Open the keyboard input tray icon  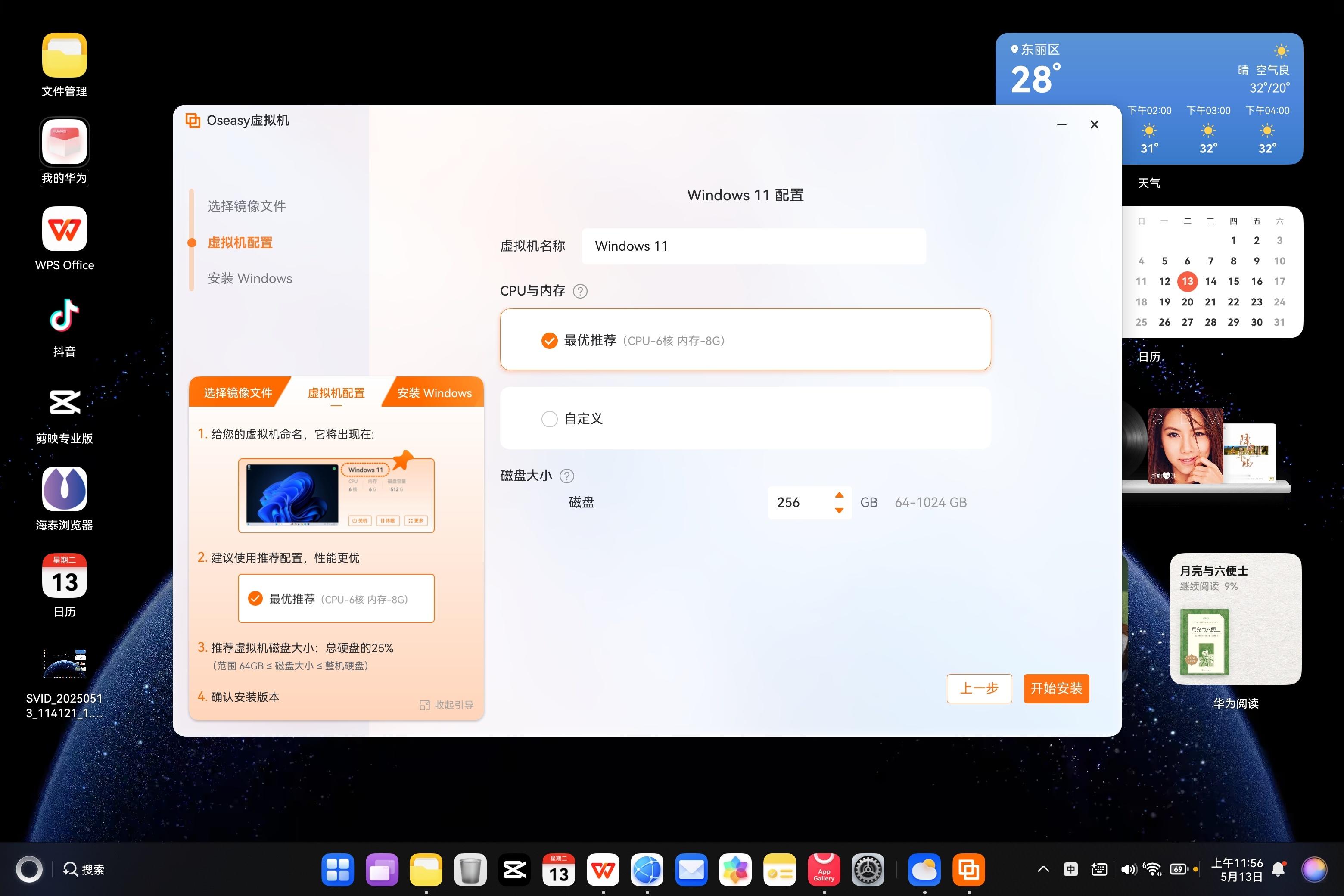click(x=1098, y=870)
